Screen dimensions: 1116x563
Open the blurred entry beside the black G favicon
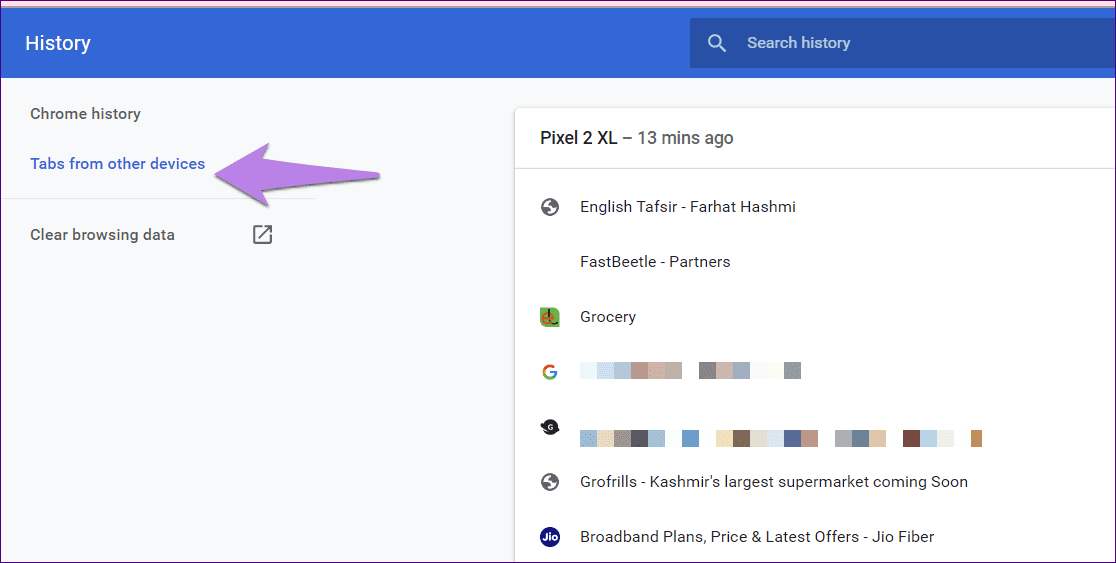point(781,438)
